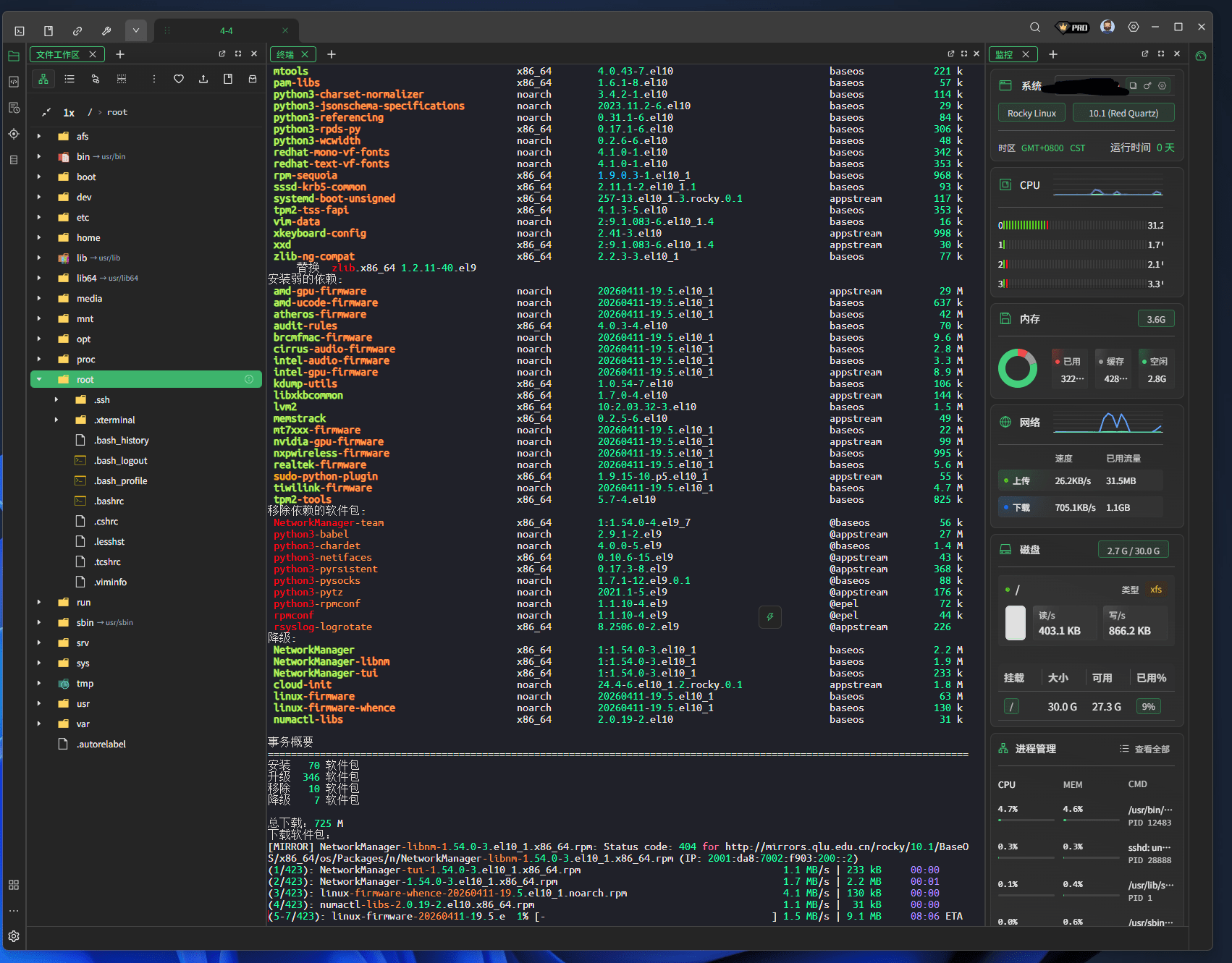Click the root breadcrumb path segment
1232x963 pixels.
click(117, 112)
